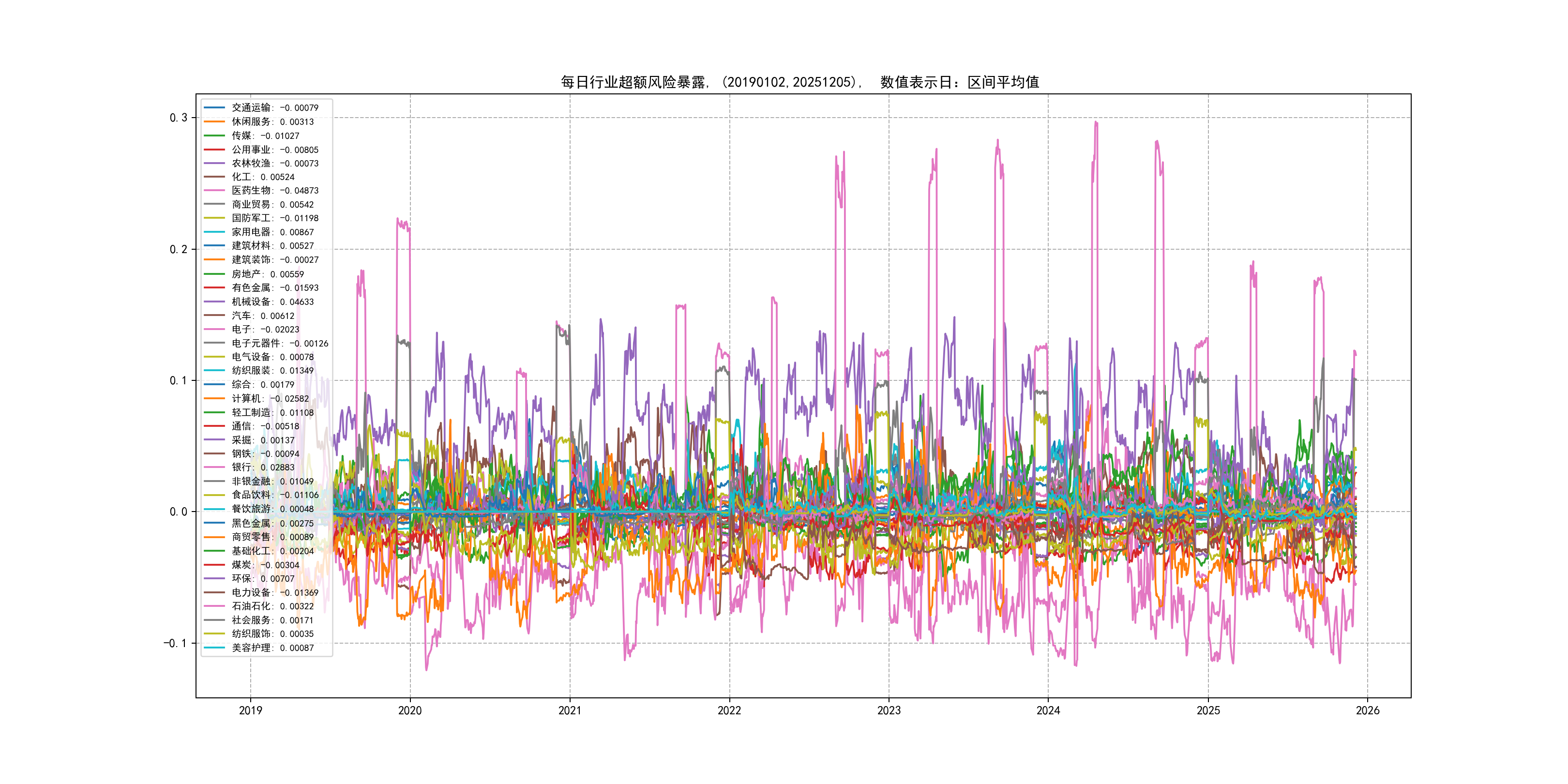Screen dimensions: 1568x784
Task: Click the 2022 x-axis tick label
Action: (729, 710)
